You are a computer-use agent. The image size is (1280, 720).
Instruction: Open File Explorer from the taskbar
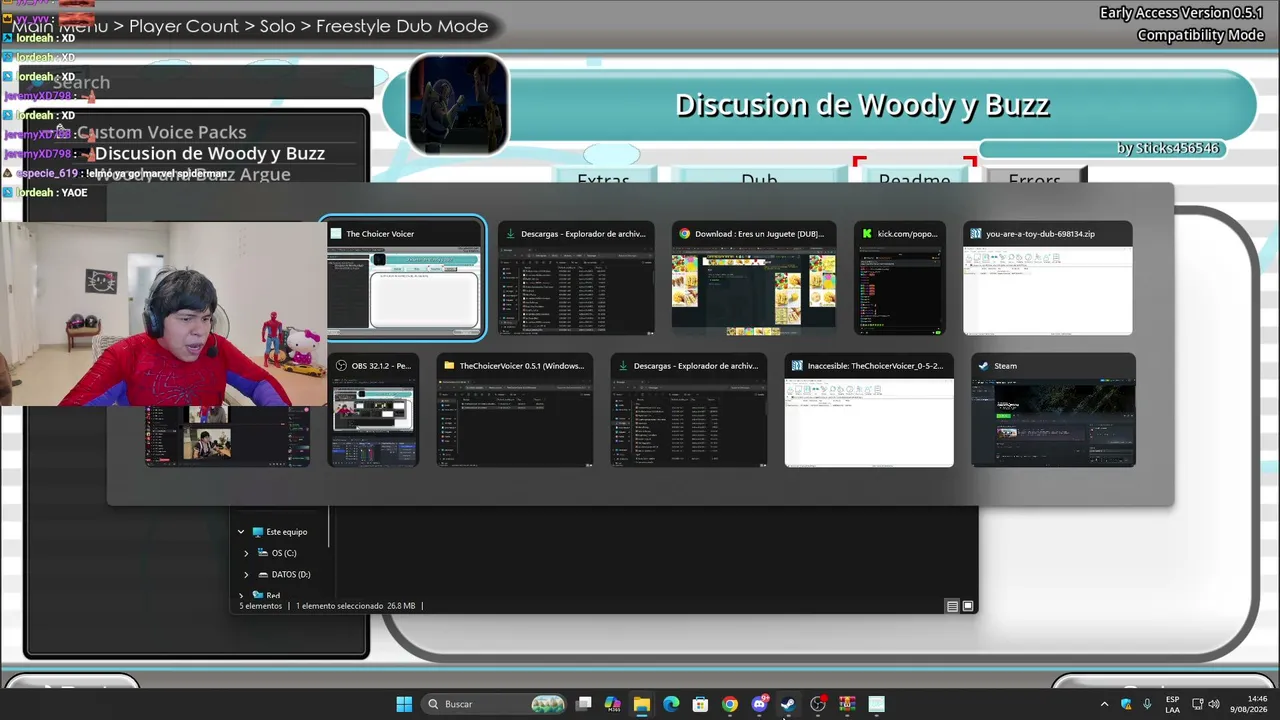pos(642,704)
